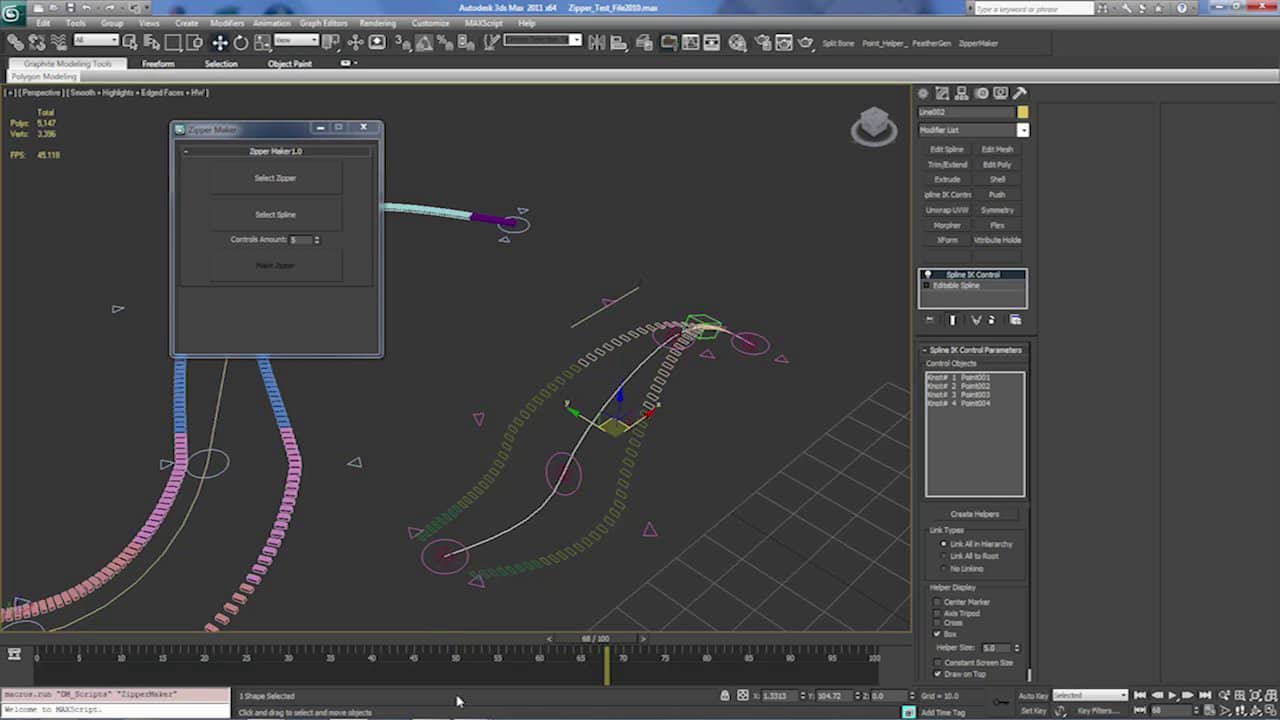Viewport: 1280px width, 720px height.
Task: Open the Display command panel tab
Action: [1001, 93]
